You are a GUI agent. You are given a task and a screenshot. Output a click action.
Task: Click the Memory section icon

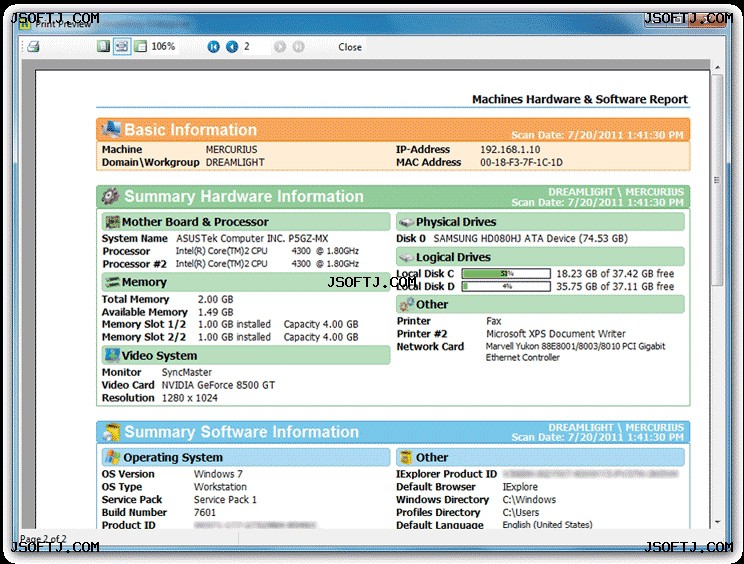click(112, 282)
